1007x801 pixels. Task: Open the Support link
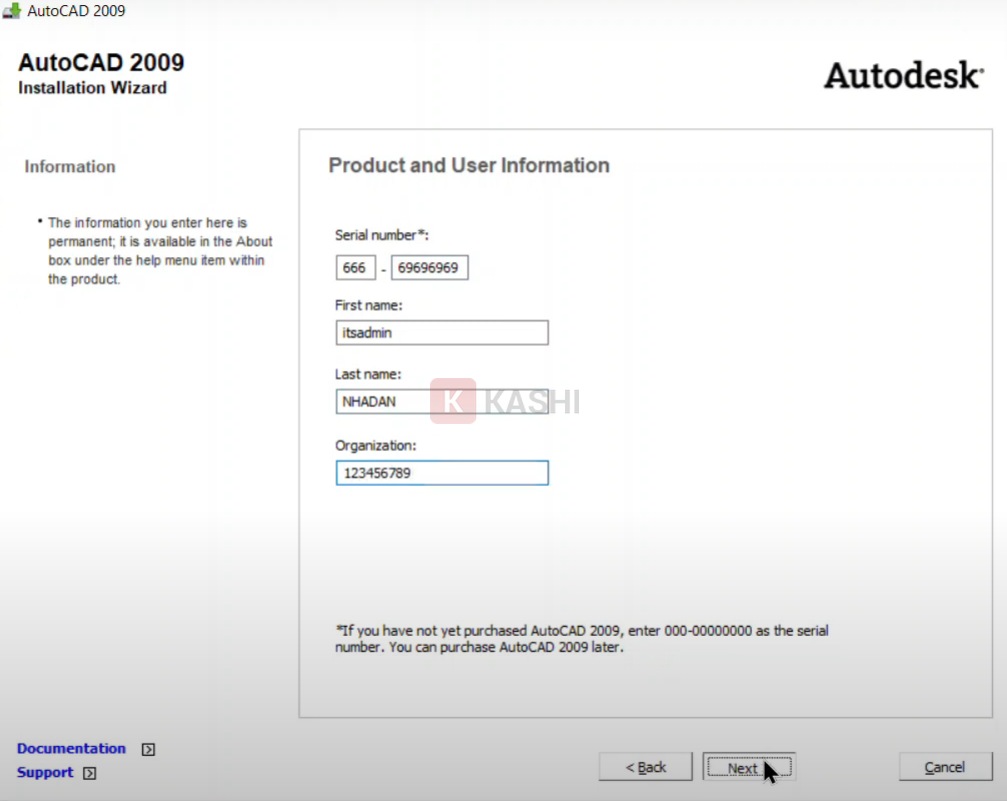(45, 772)
